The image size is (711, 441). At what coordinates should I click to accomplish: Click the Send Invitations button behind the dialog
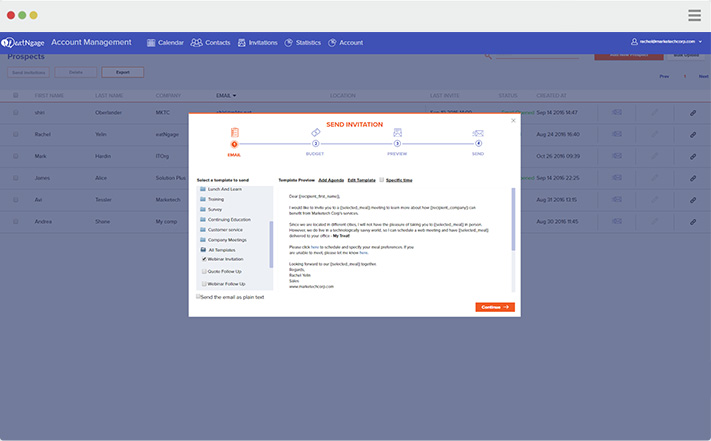coord(29,72)
